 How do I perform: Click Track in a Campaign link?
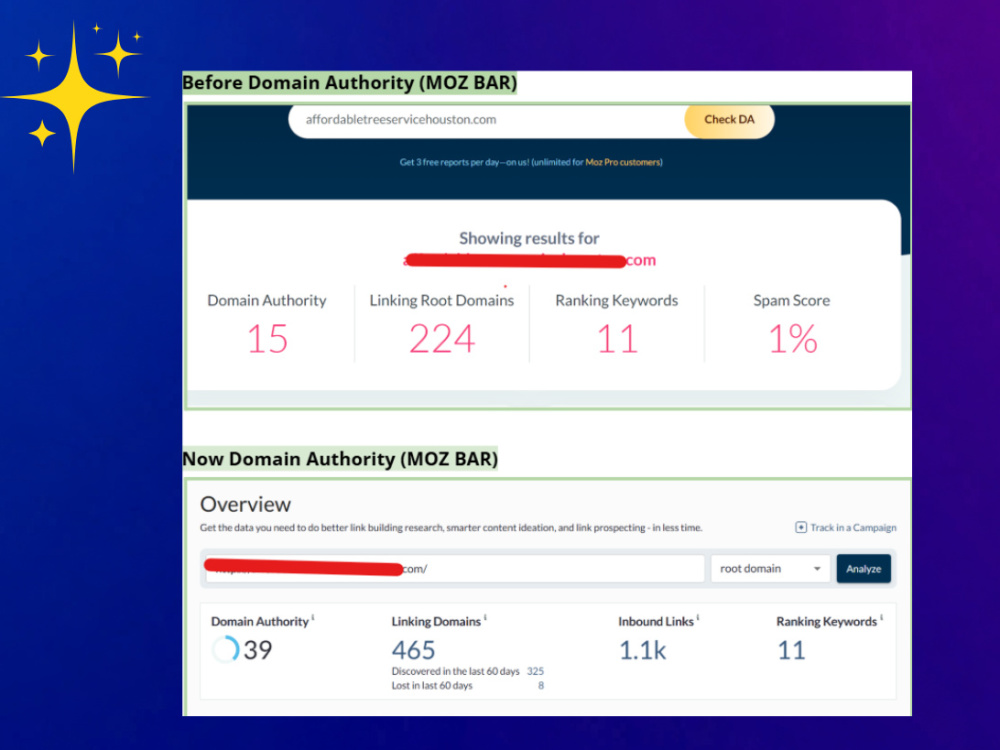tap(853, 527)
